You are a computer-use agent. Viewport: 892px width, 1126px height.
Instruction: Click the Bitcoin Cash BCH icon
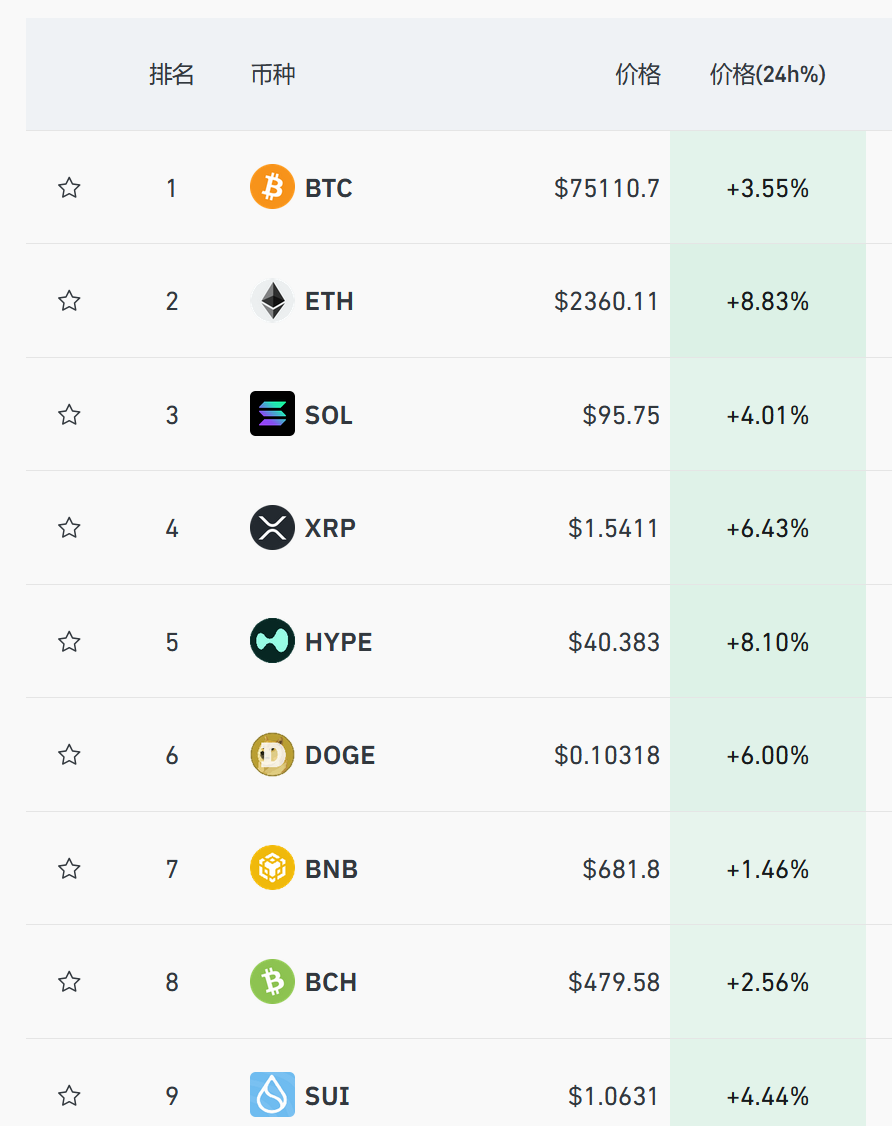272,982
